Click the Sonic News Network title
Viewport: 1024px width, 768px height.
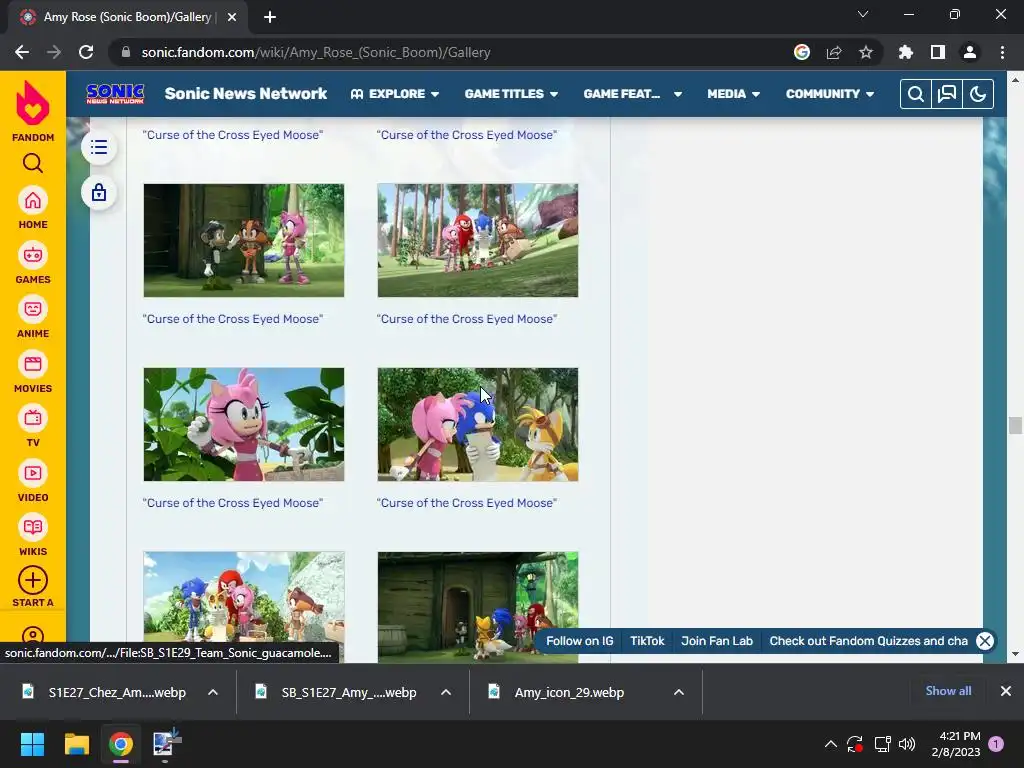[246, 93]
